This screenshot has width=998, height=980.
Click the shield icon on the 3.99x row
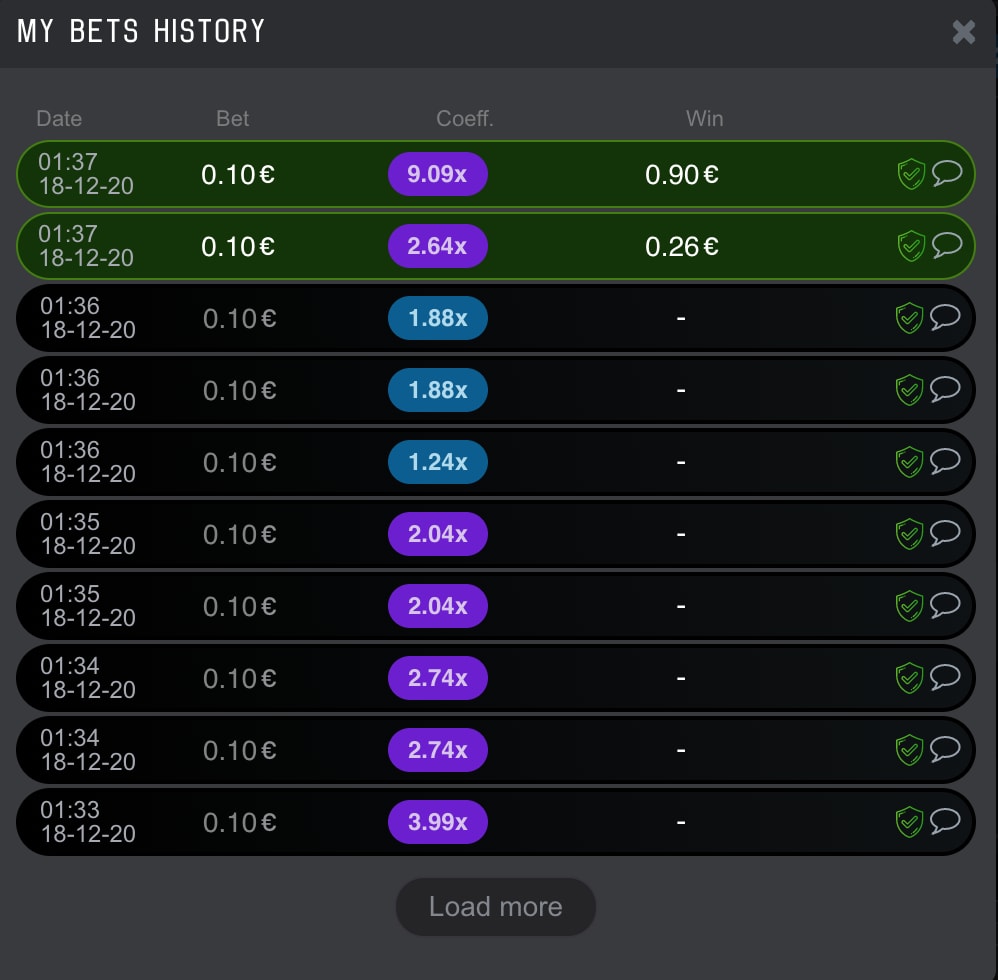[909, 822]
